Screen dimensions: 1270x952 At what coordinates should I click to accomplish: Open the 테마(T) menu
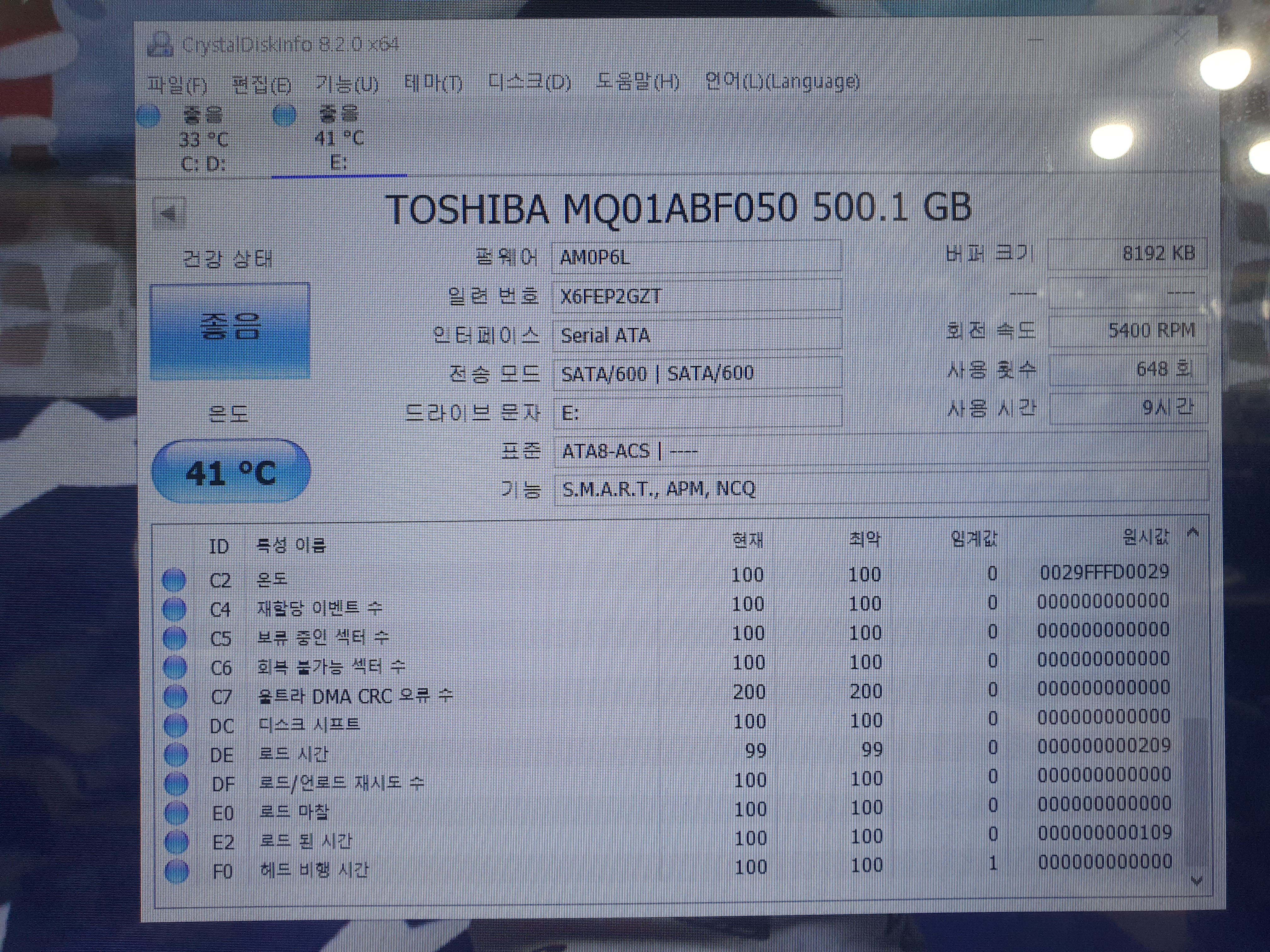(433, 83)
